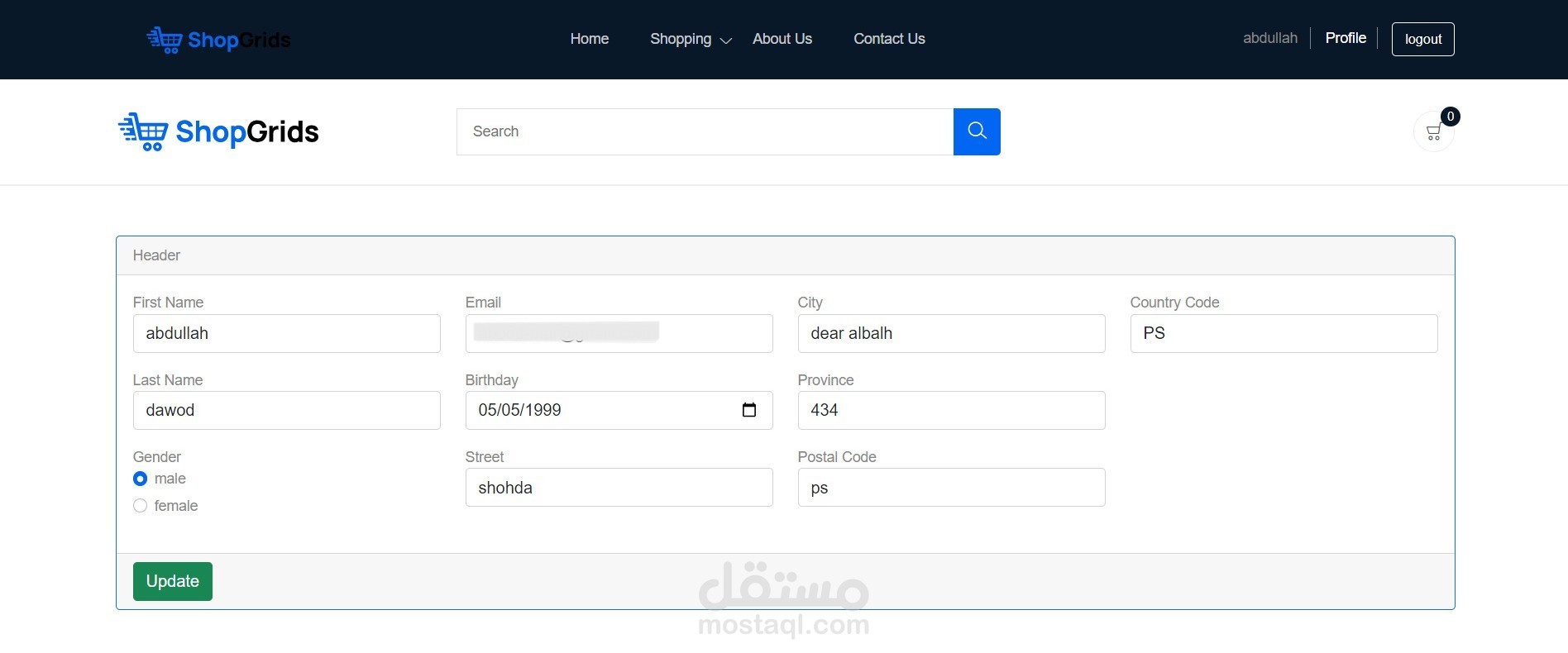Screen dimensions: 1568x653
Task: Click into the Country Code field
Action: (x=1284, y=333)
